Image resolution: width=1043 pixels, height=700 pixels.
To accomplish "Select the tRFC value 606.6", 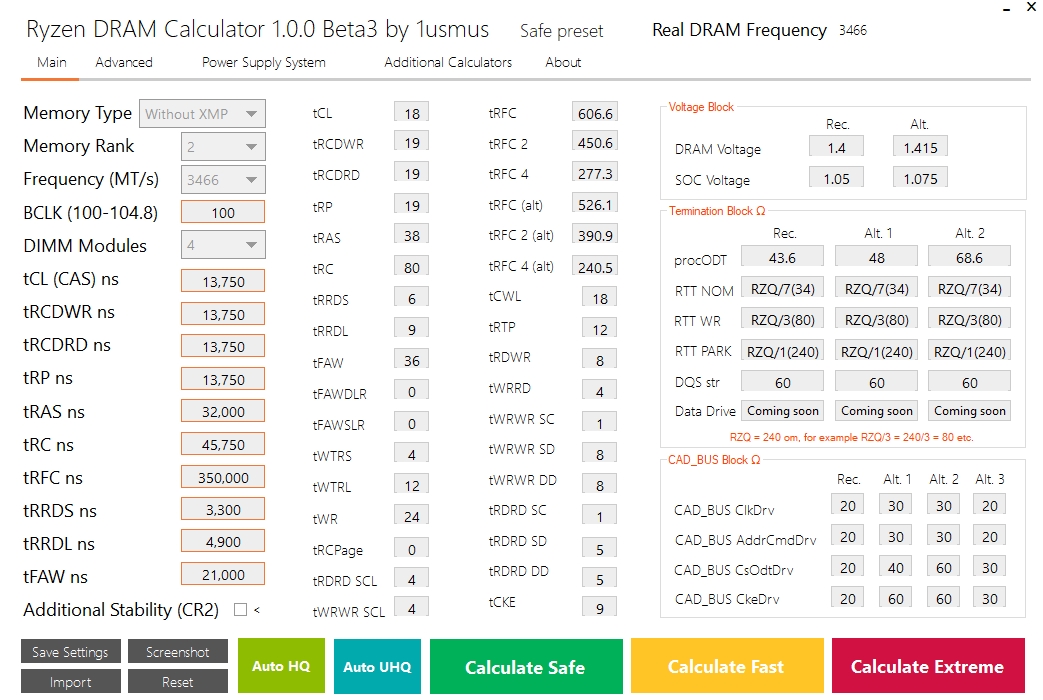I will [x=595, y=113].
